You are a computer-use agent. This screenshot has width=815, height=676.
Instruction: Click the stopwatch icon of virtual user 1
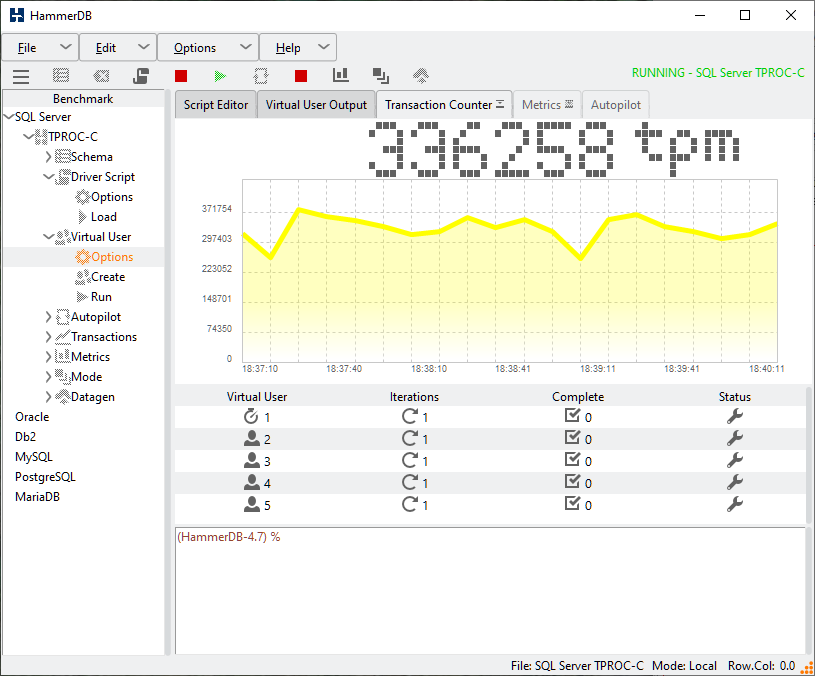[x=251, y=416]
